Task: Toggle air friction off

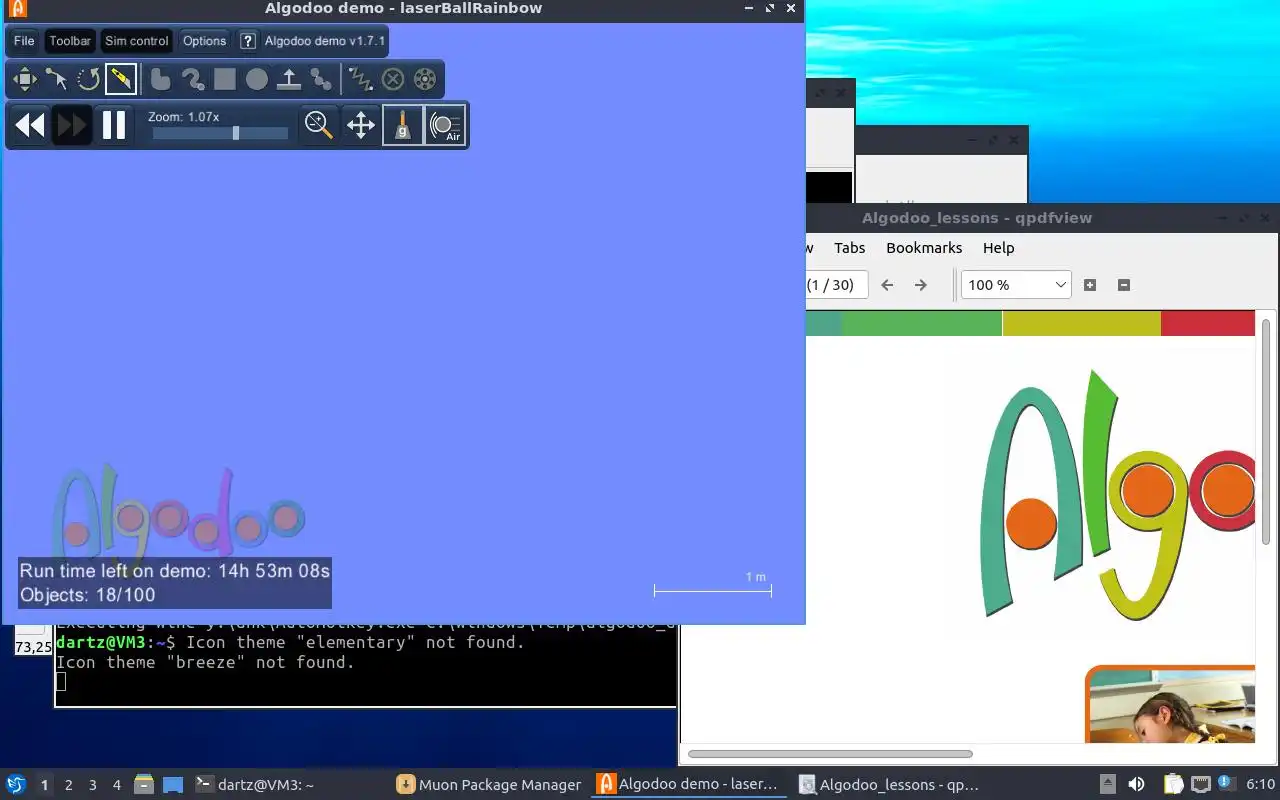Action: tap(445, 125)
